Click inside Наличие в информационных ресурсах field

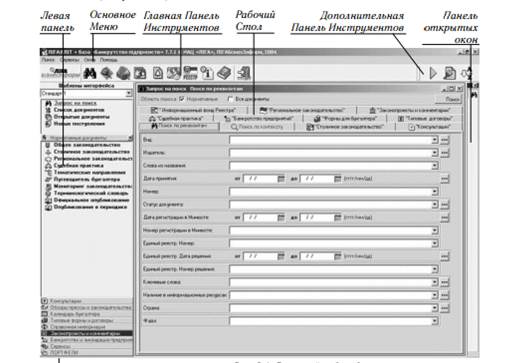pos(330,295)
